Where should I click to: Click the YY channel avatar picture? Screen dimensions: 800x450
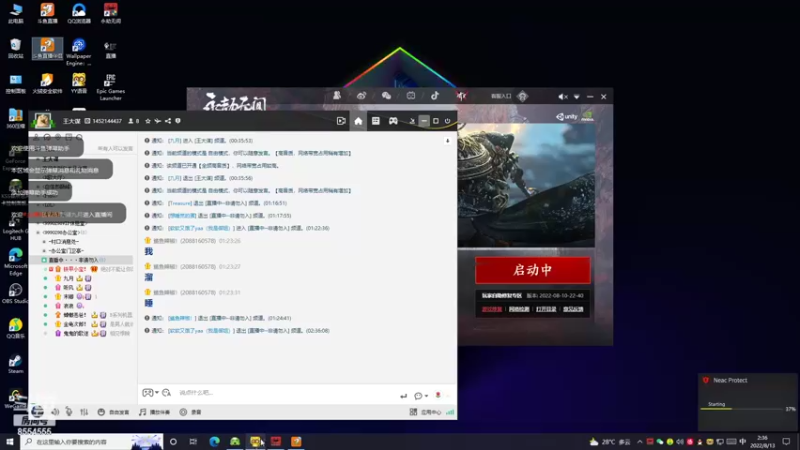pyautogui.click(x=42, y=120)
